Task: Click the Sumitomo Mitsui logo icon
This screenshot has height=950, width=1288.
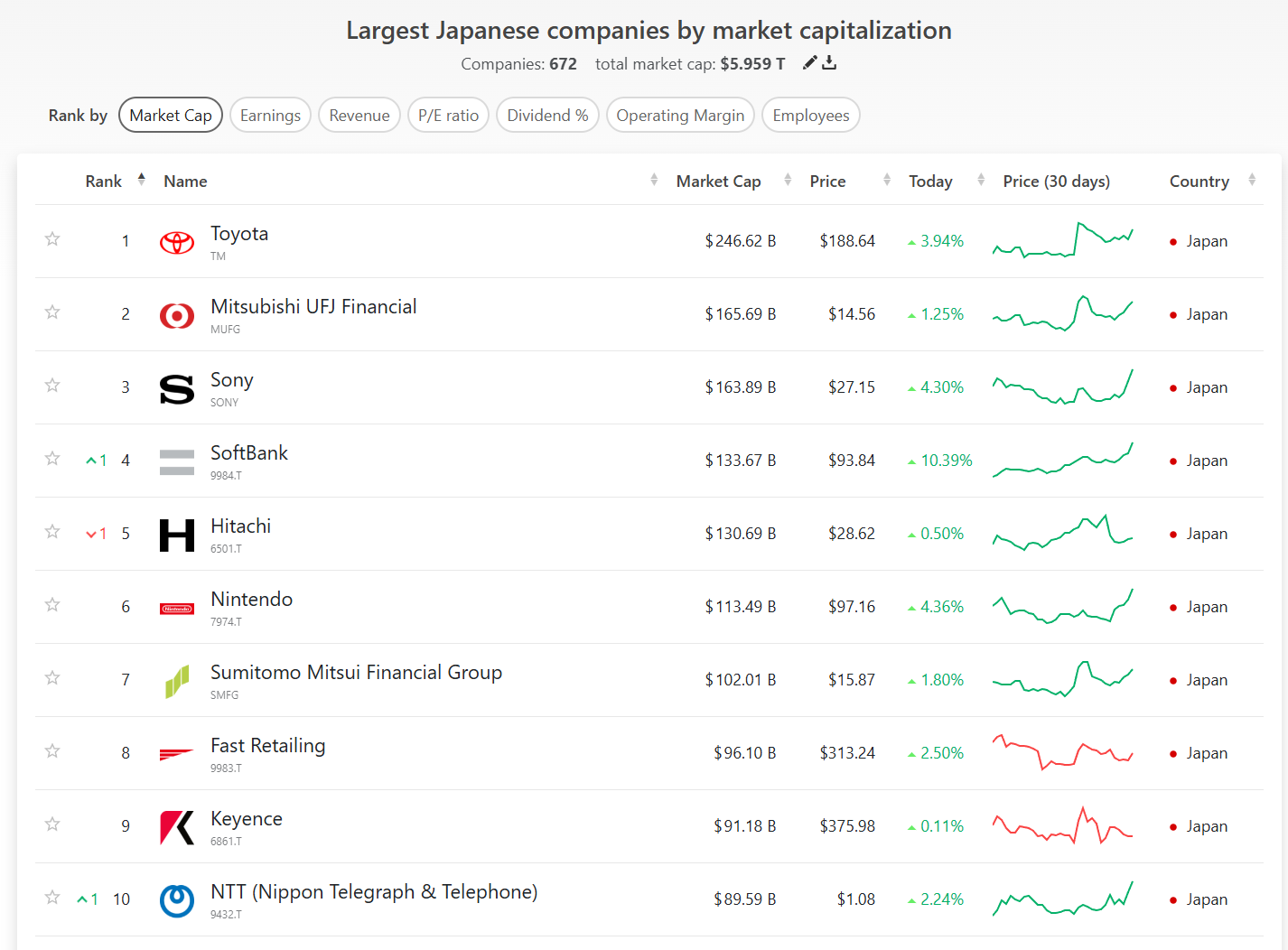Action: 177,681
